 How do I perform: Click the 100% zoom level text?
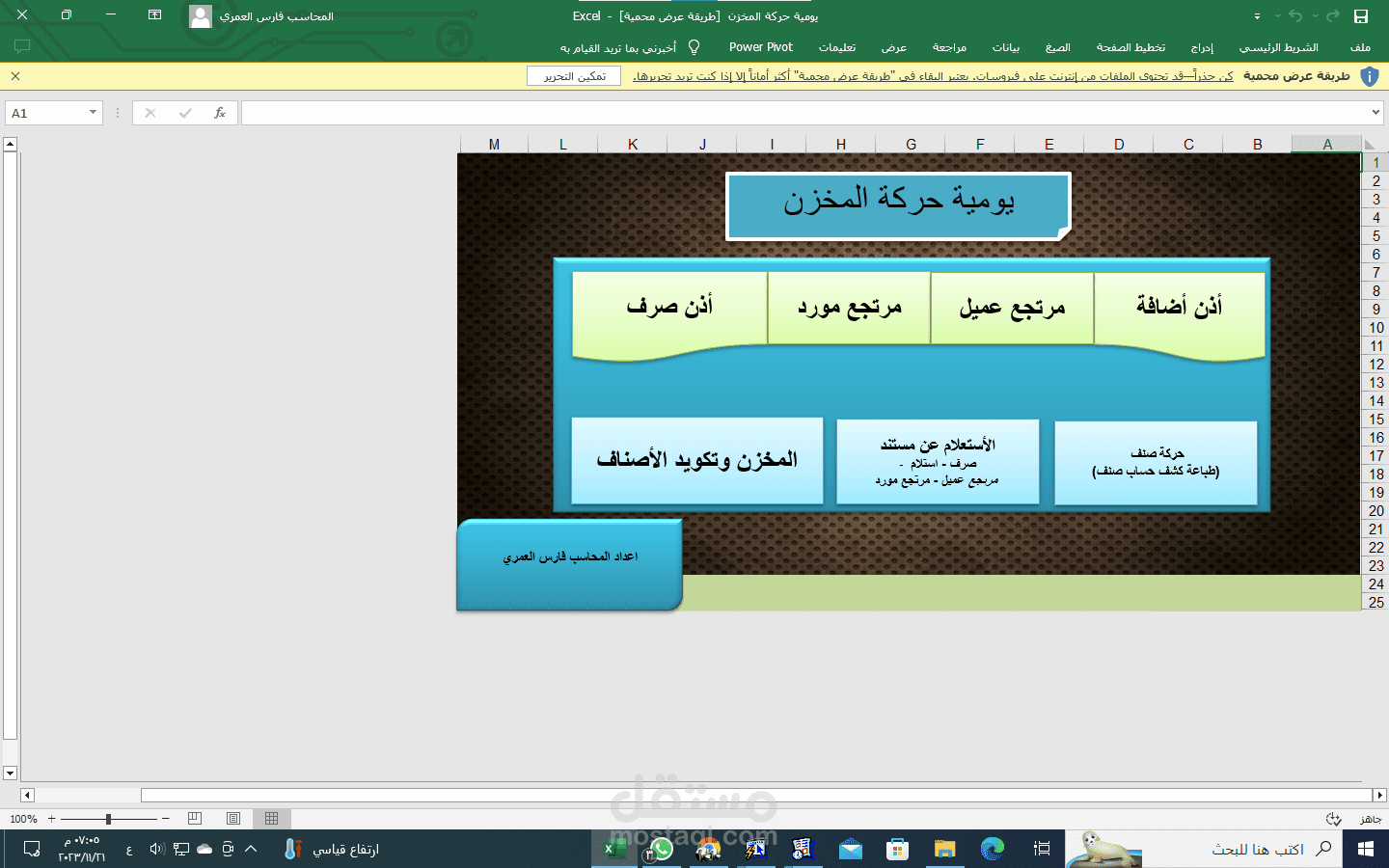23,819
